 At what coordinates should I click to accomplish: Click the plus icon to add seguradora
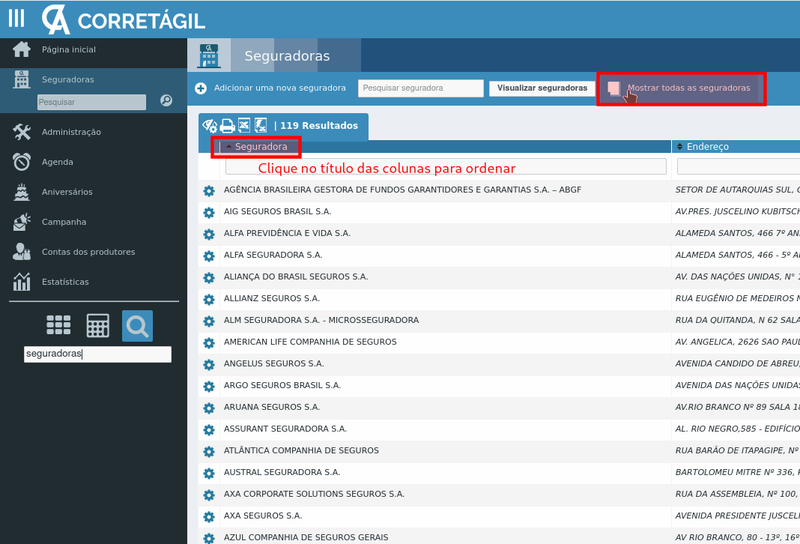coord(201,88)
